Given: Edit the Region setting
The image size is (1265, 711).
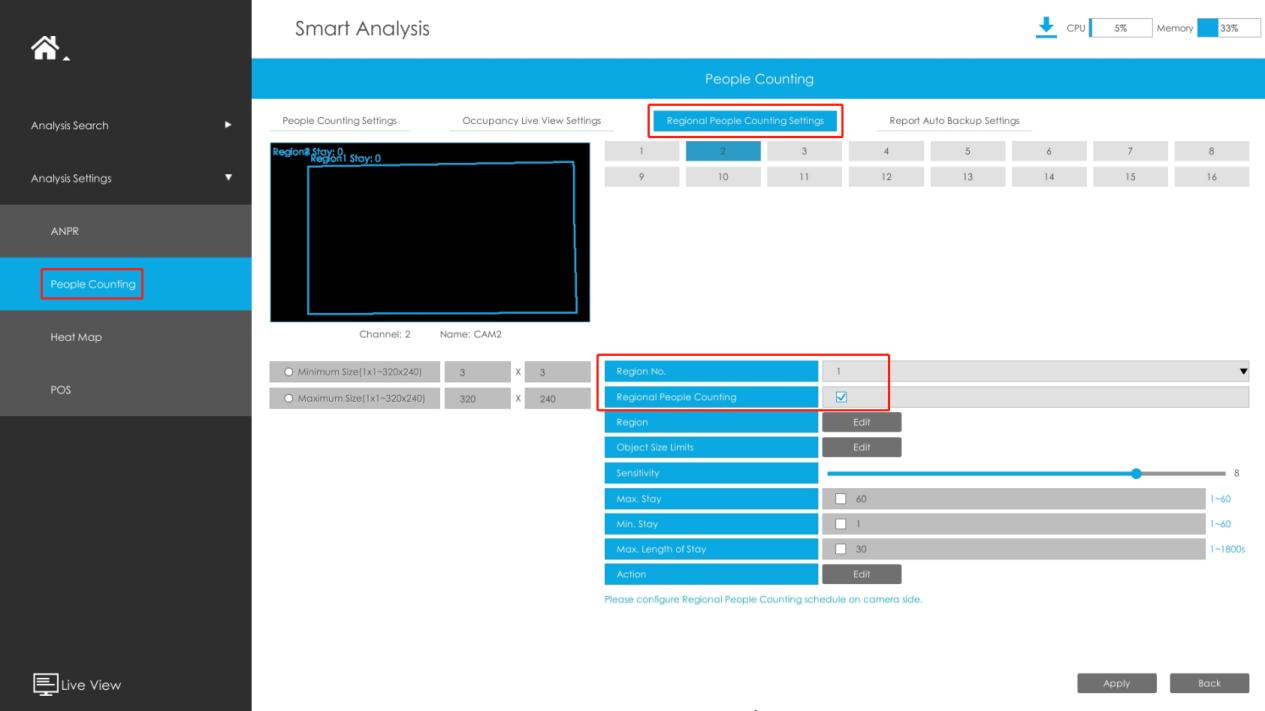Looking at the screenshot, I should [x=861, y=422].
